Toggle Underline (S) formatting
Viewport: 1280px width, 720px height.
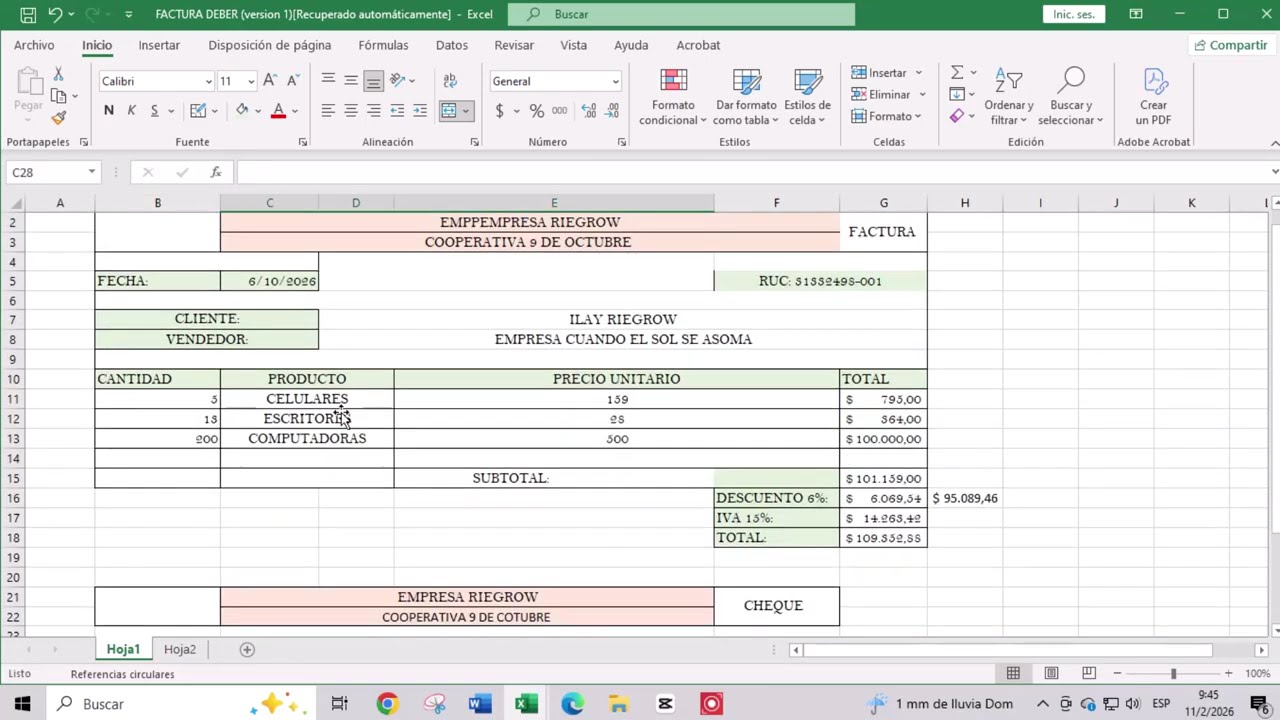pyautogui.click(x=154, y=111)
